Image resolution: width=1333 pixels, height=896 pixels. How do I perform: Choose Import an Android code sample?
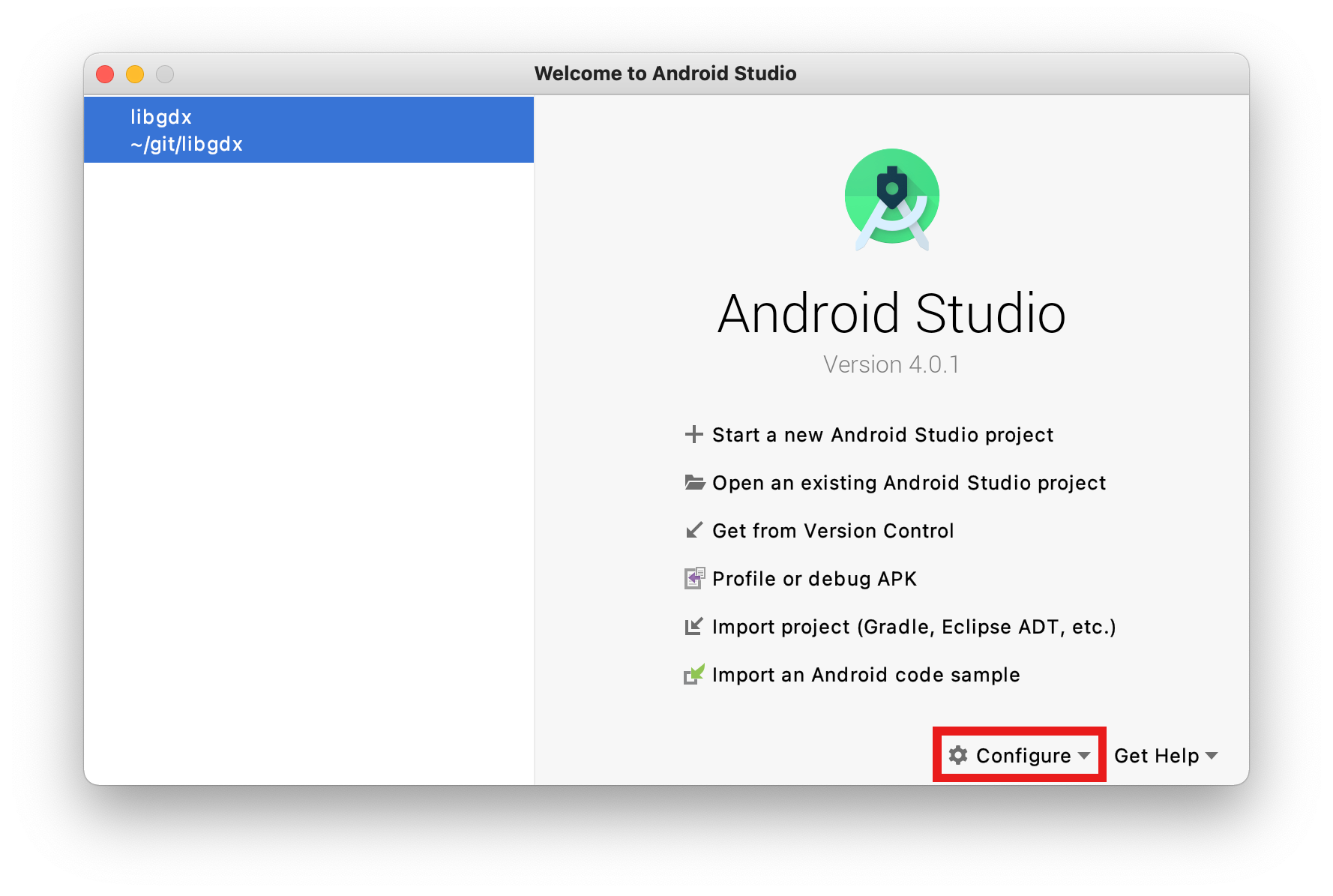coord(852,675)
